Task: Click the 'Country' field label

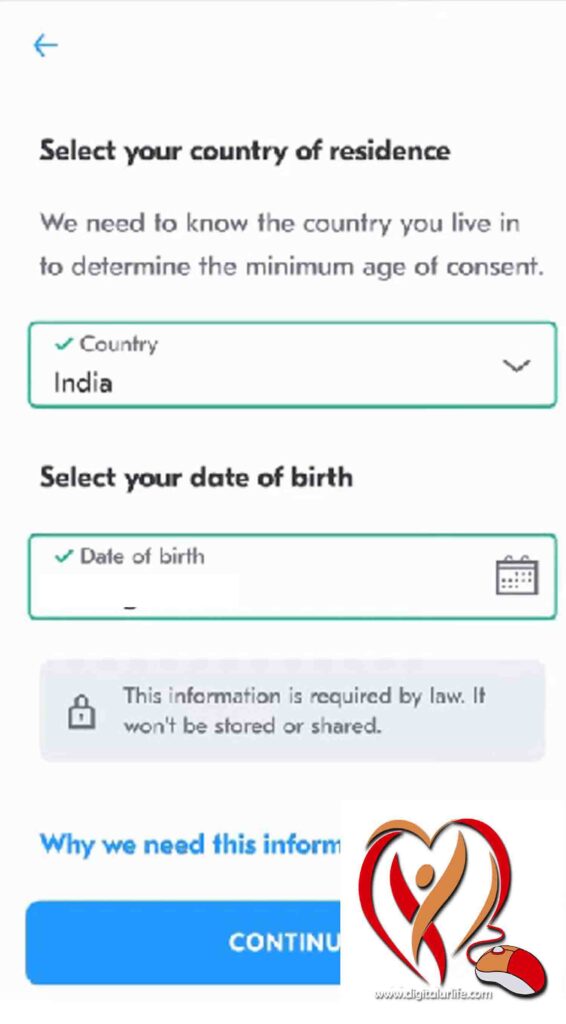Action: click(x=118, y=345)
